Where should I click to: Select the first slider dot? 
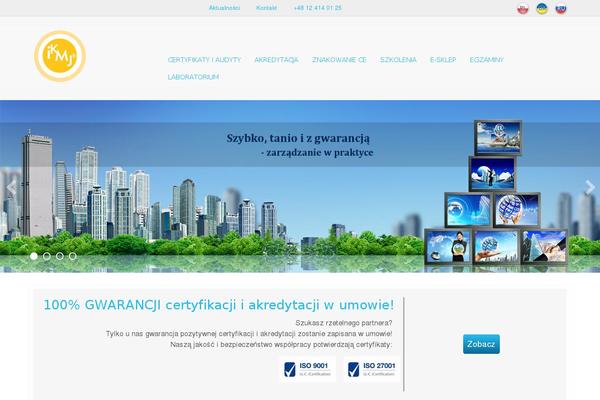(x=33, y=257)
